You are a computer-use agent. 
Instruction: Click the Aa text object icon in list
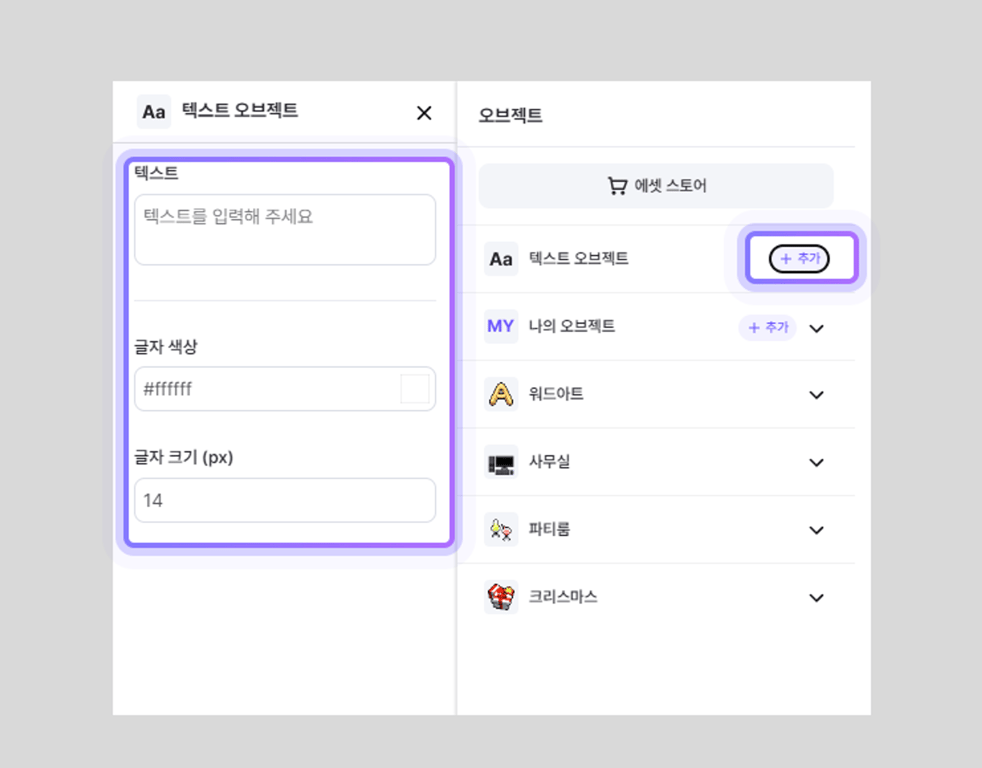pyautogui.click(x=501, y=259)
